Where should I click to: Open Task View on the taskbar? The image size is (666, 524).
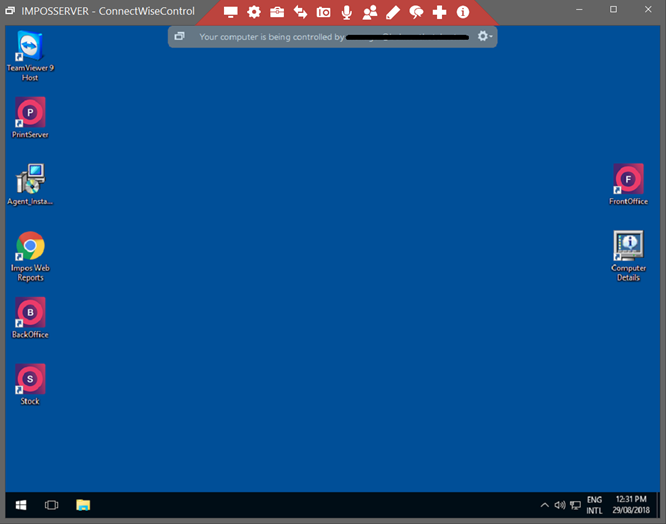point(51,505)
